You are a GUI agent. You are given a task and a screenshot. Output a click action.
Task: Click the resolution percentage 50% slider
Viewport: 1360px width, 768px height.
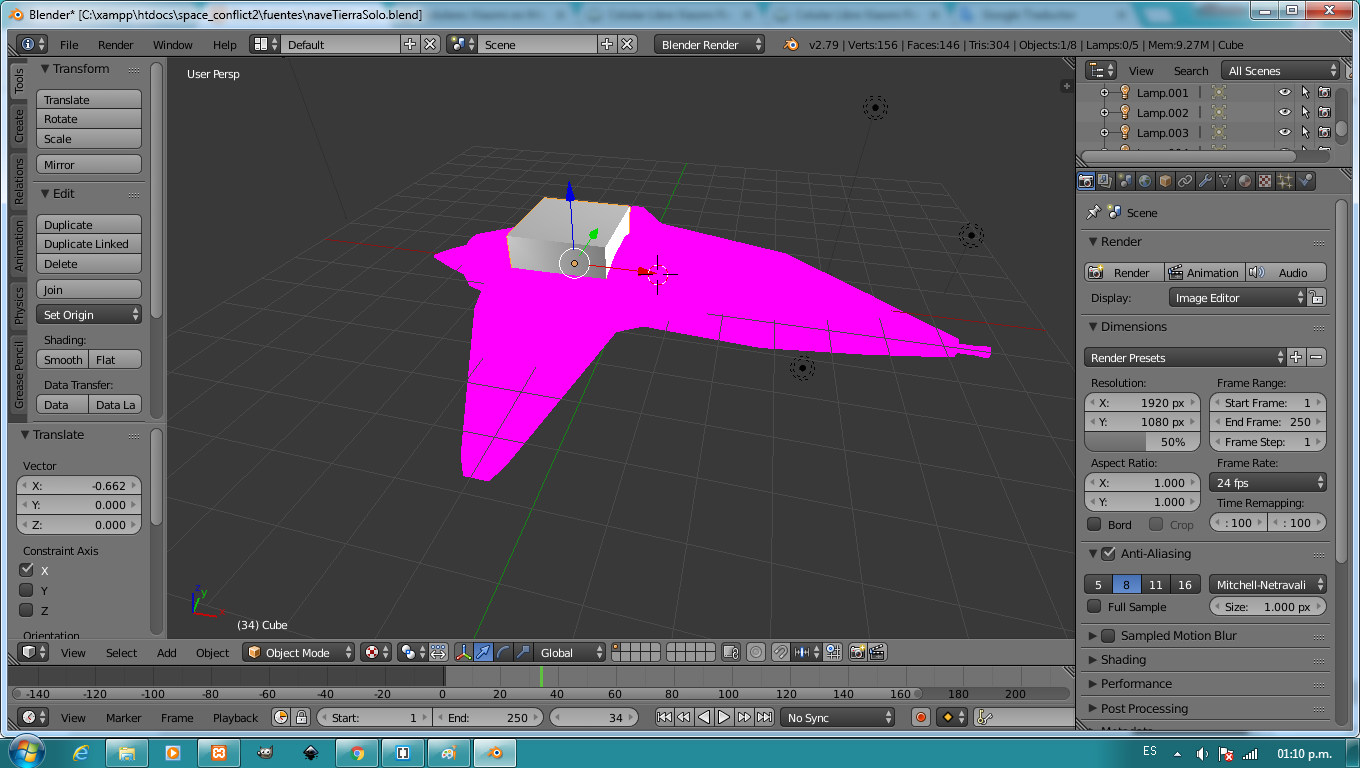[x=1144, y=441]
